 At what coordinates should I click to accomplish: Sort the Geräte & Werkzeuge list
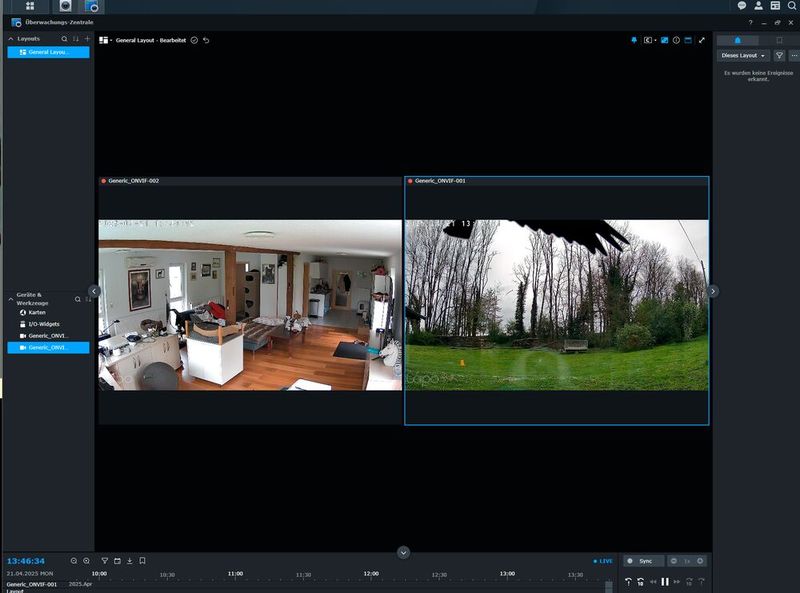click(x=88, y=299)
